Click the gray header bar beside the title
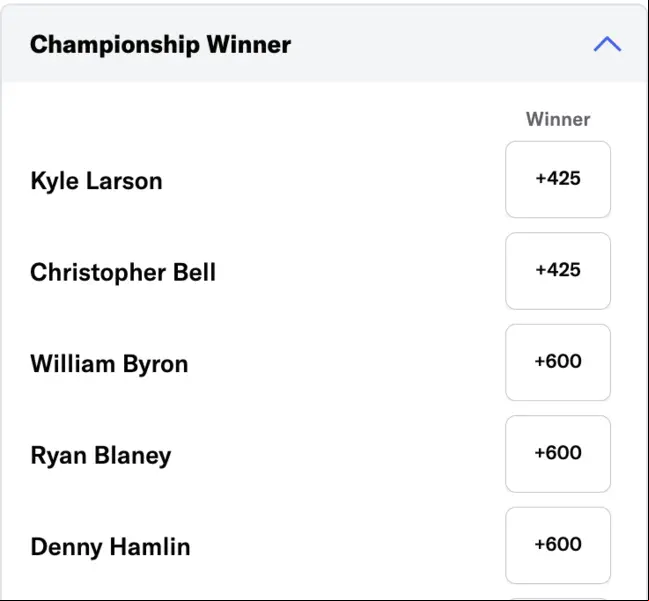Image resolution: width=649 pixels, height=601 pixels. pos(439,44)
